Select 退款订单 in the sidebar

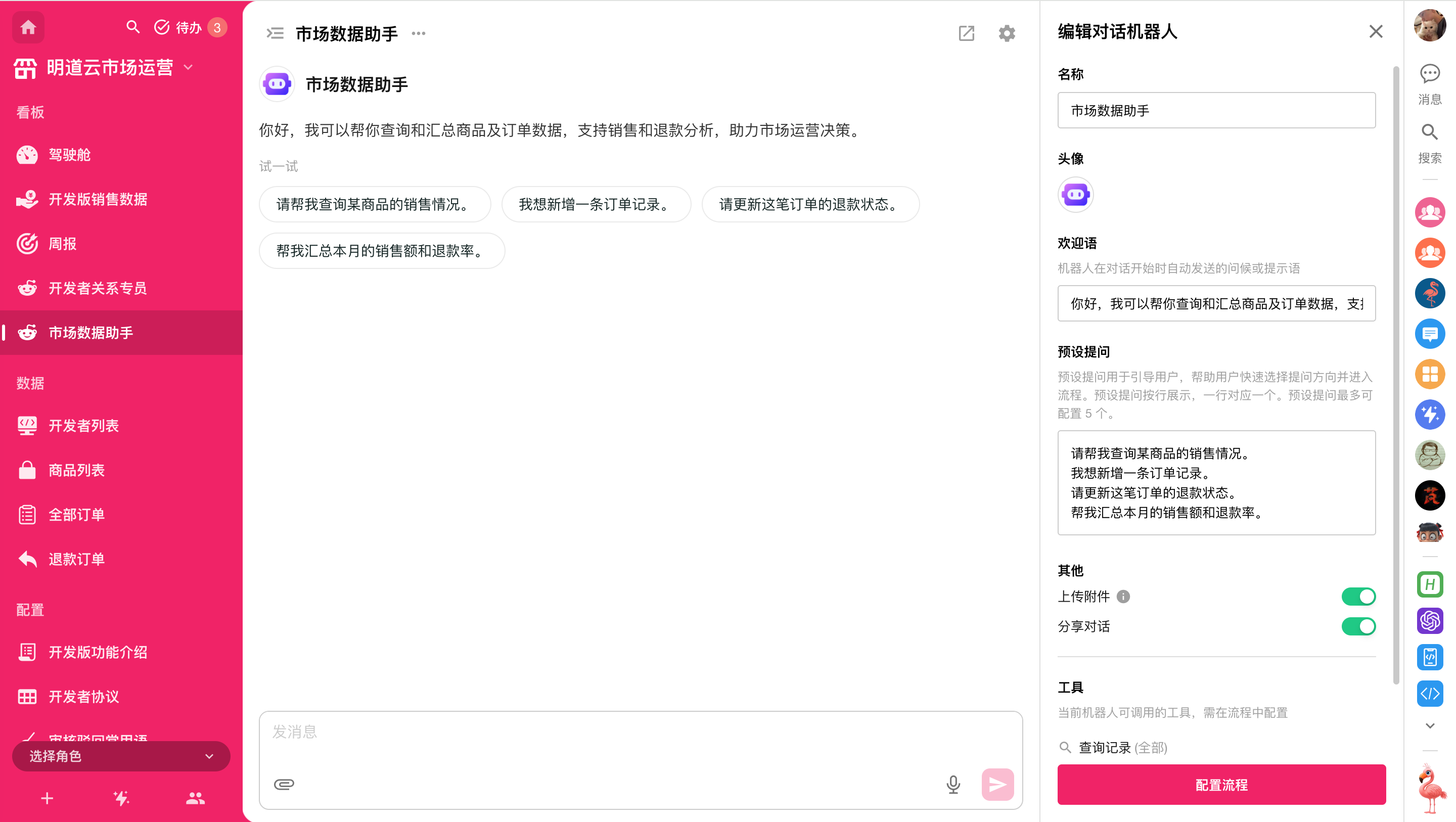tap(76, 559)
